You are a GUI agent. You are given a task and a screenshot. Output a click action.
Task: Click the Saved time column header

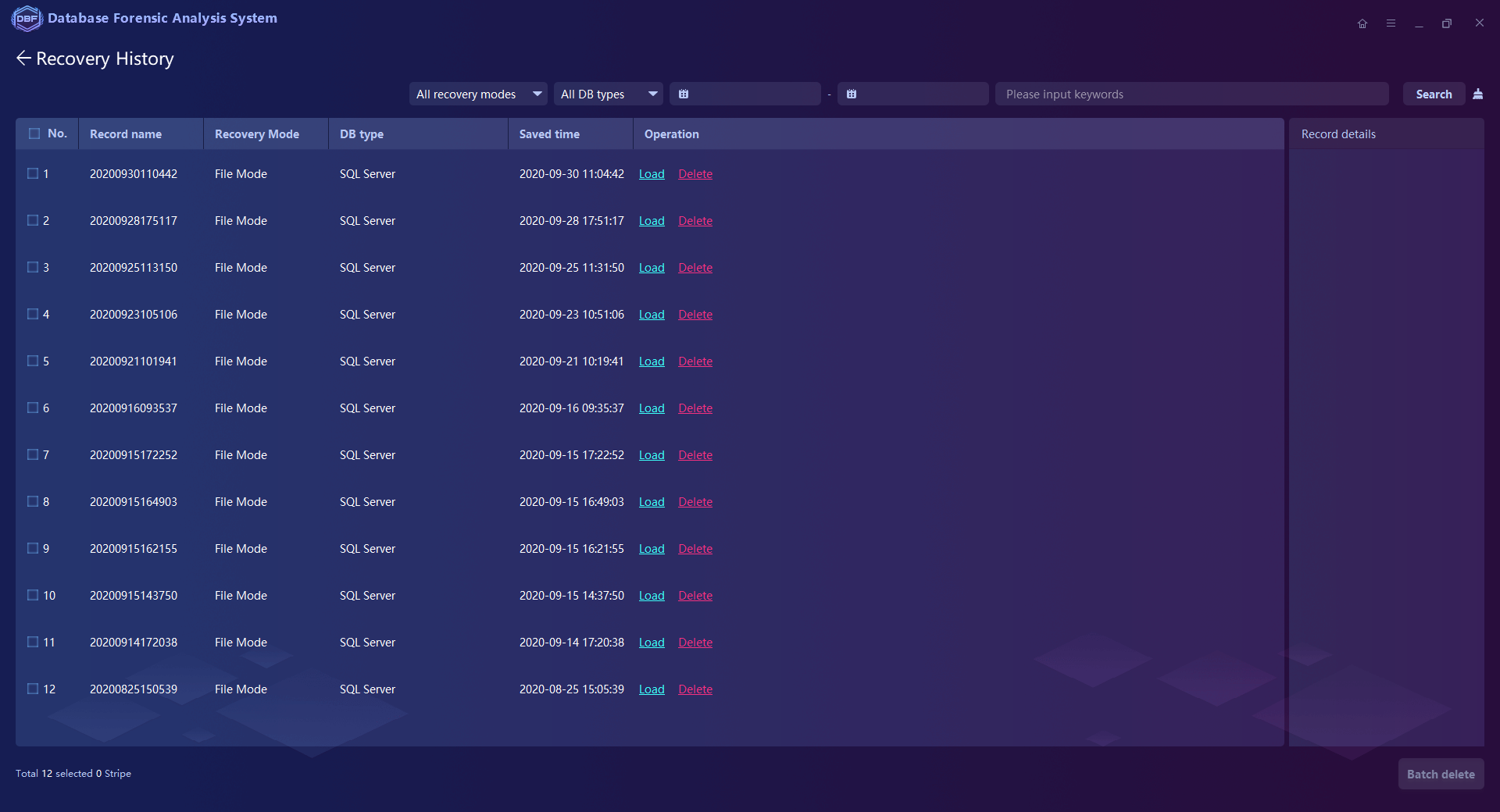click(x=549, y=134)
